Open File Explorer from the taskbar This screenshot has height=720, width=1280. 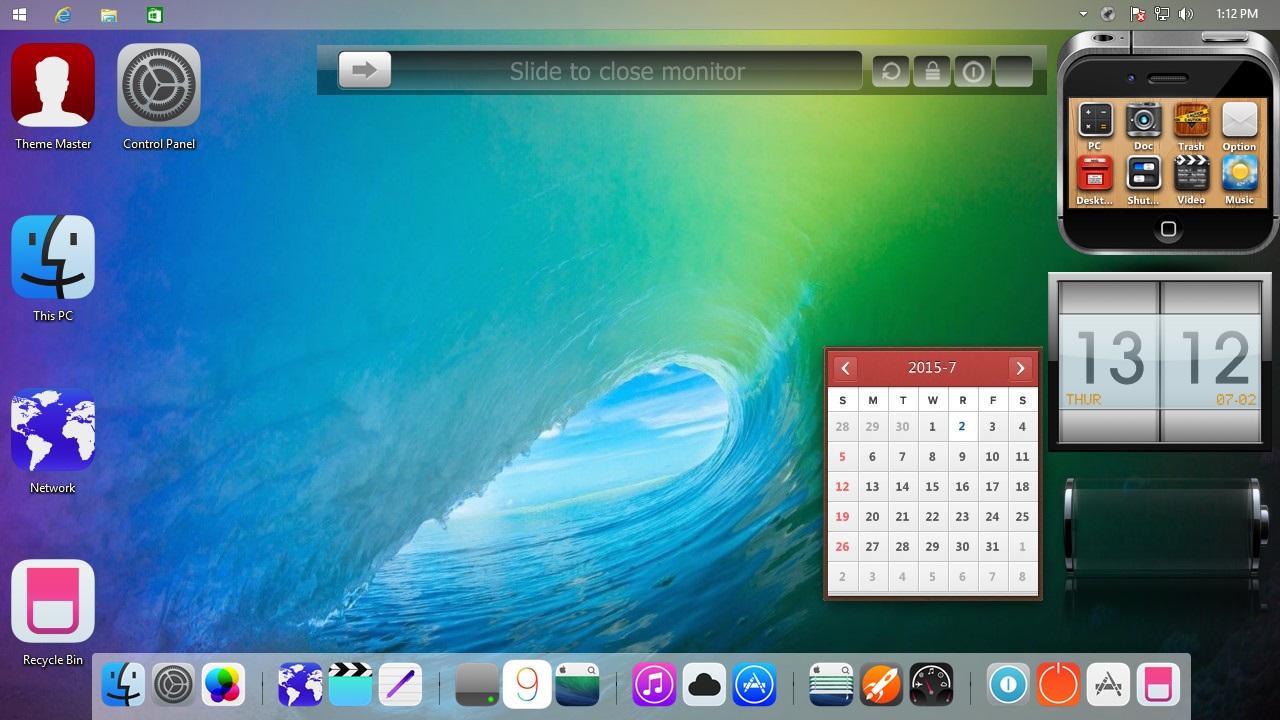pos(109,15)
